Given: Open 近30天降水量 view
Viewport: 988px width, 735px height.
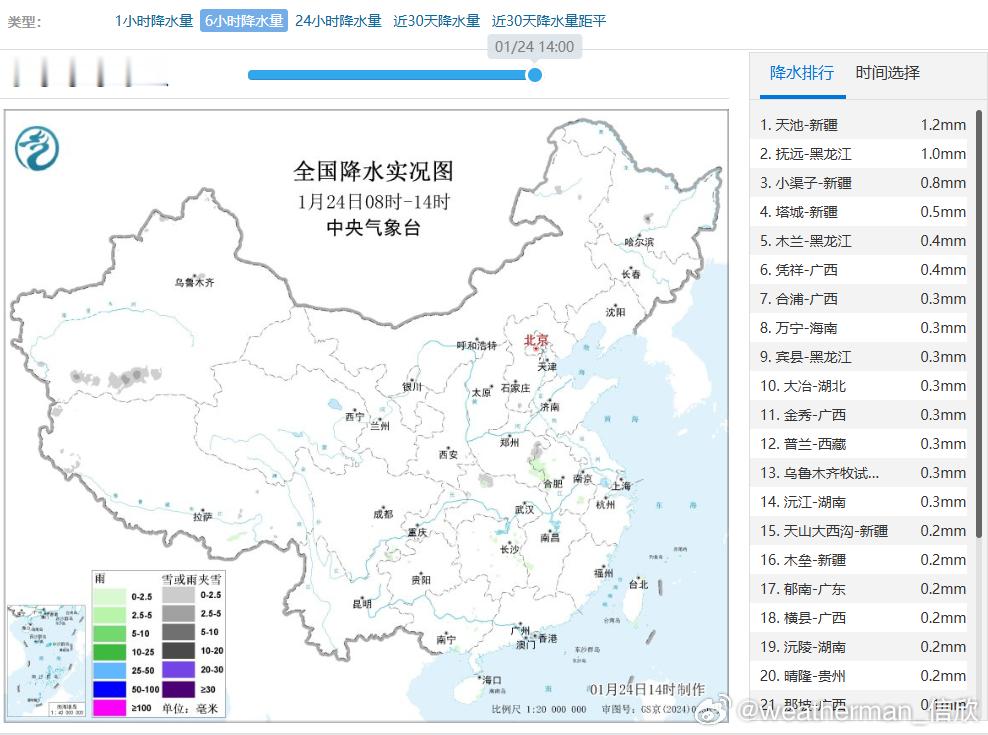Looking at the screenshot, I should [437, 21].
